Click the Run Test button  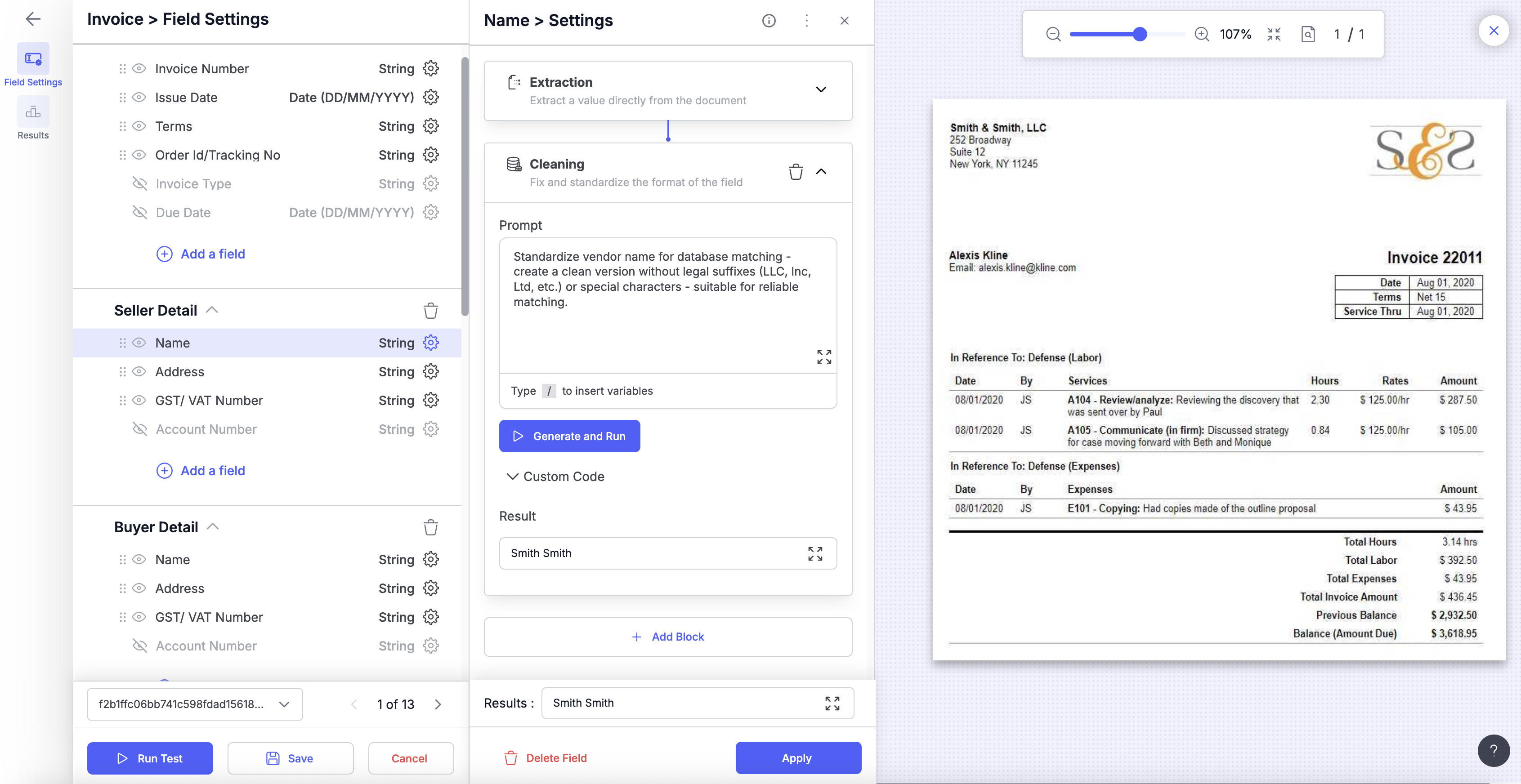(x=150, y=758)
